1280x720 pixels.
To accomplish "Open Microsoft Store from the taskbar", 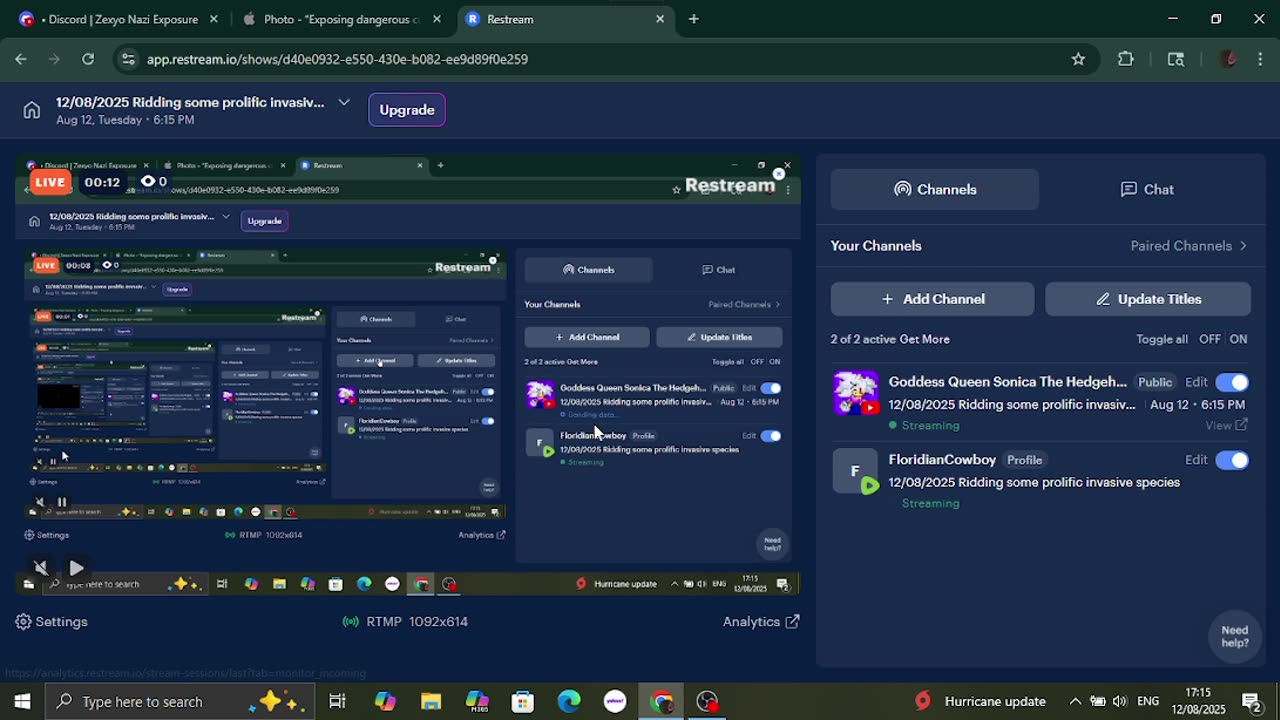I will (x=523, y=701).
